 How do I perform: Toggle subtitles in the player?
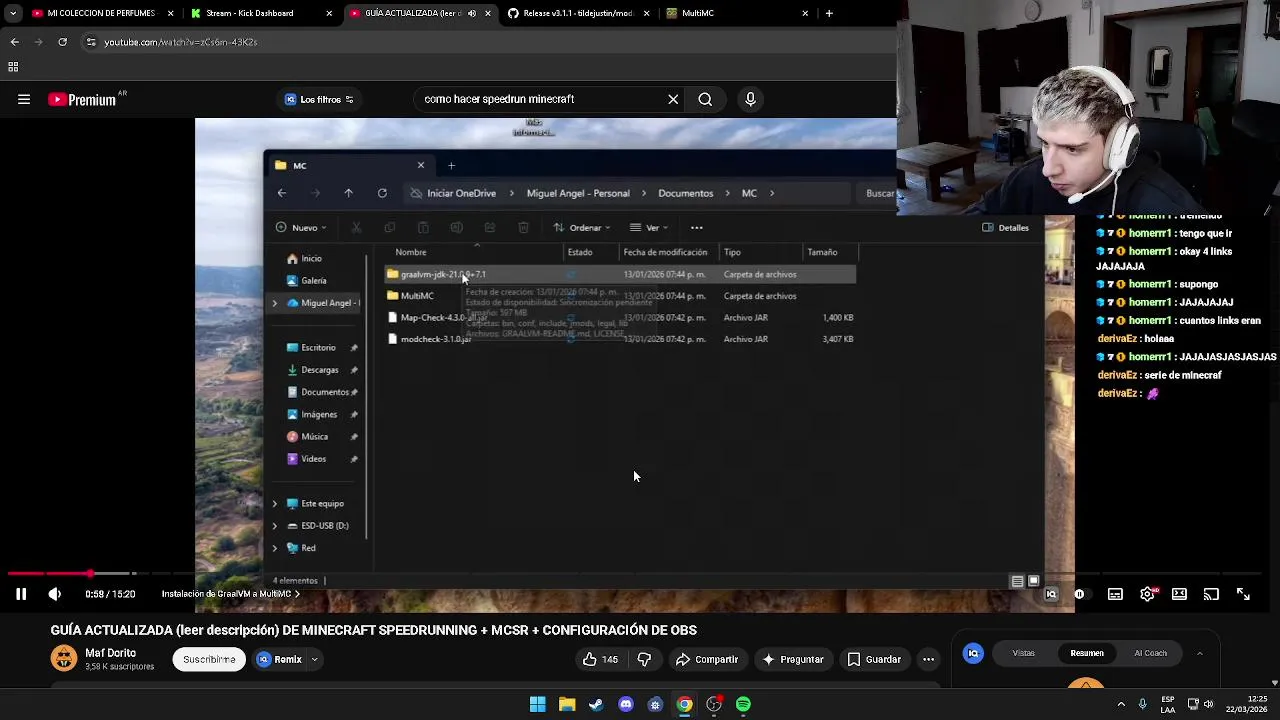tap(1115, 594)
